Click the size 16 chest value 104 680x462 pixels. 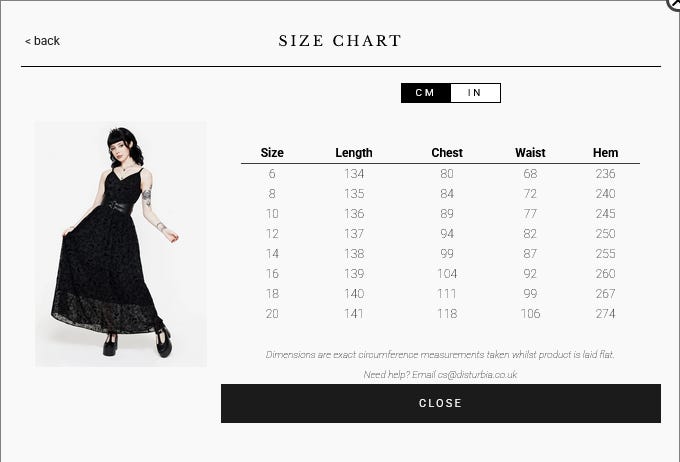[x=447, y=274]
